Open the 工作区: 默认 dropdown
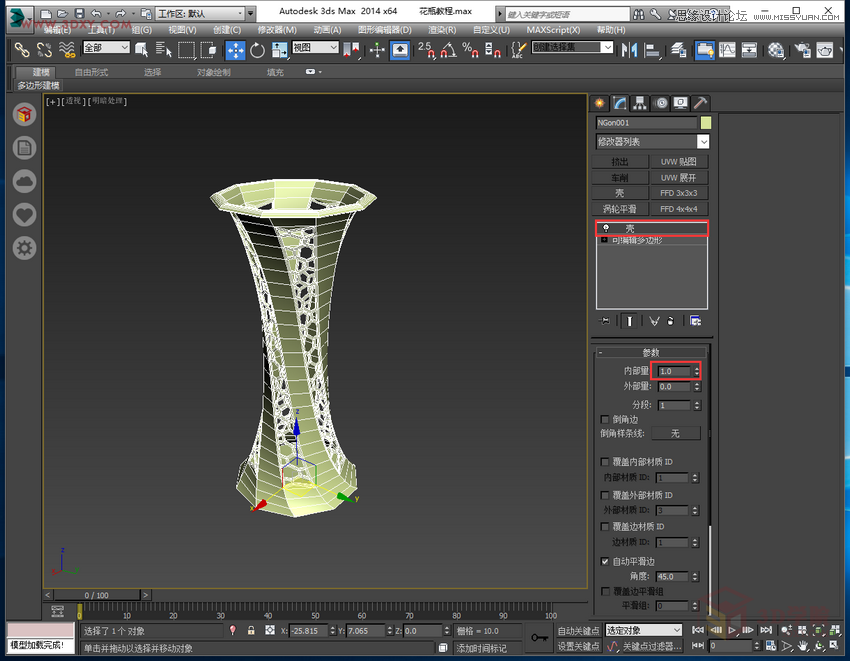The width and height of the screenshot is (850, 661). (201, 14)
